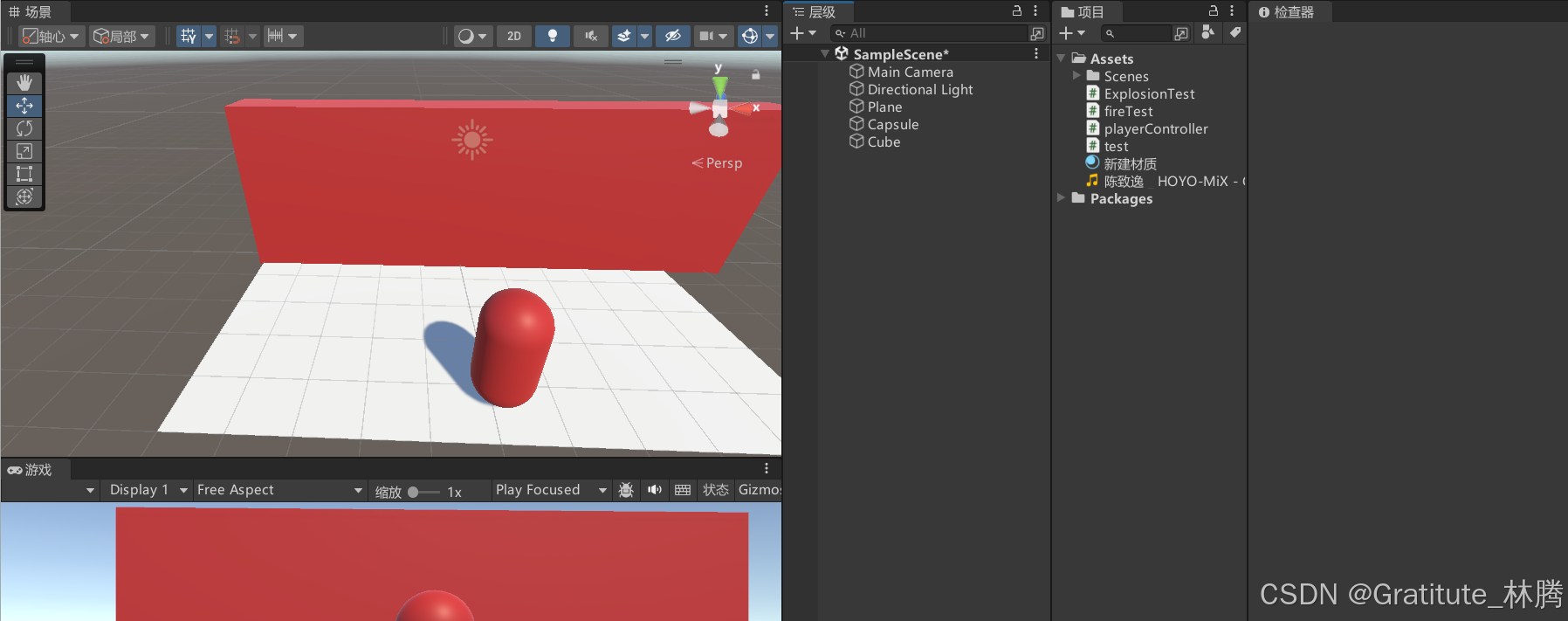
Task: Select Cube object in Hierarchy
Action: (884, 141)
